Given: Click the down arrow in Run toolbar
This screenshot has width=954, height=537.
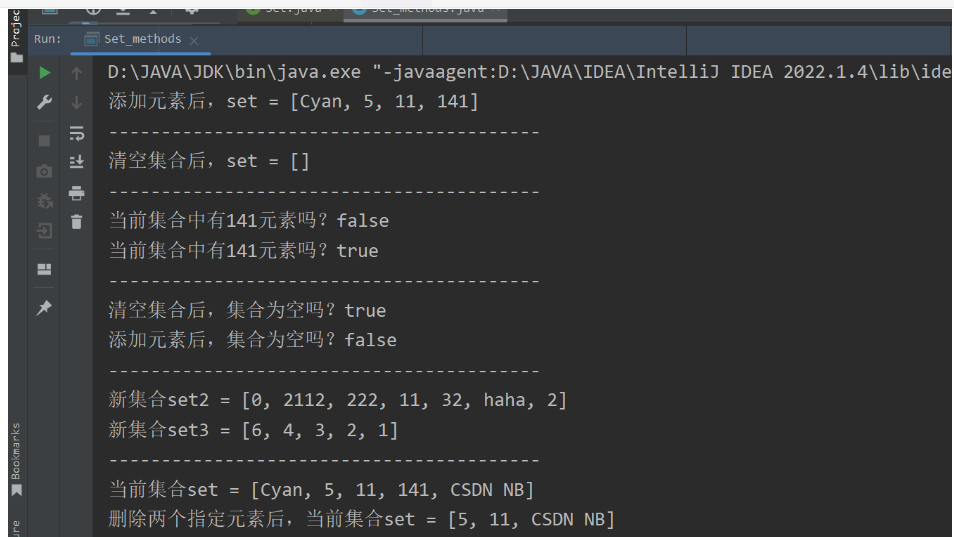Looking at the screenshot, I should (76, 102).
